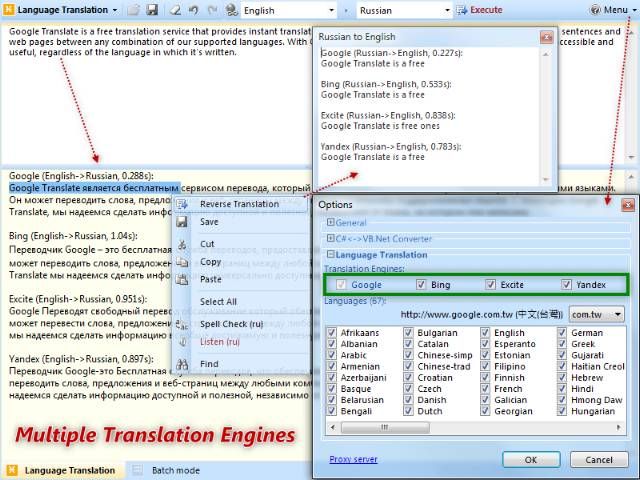
Task: Open the Proxy server link
Action: click(x=353, y=459)
